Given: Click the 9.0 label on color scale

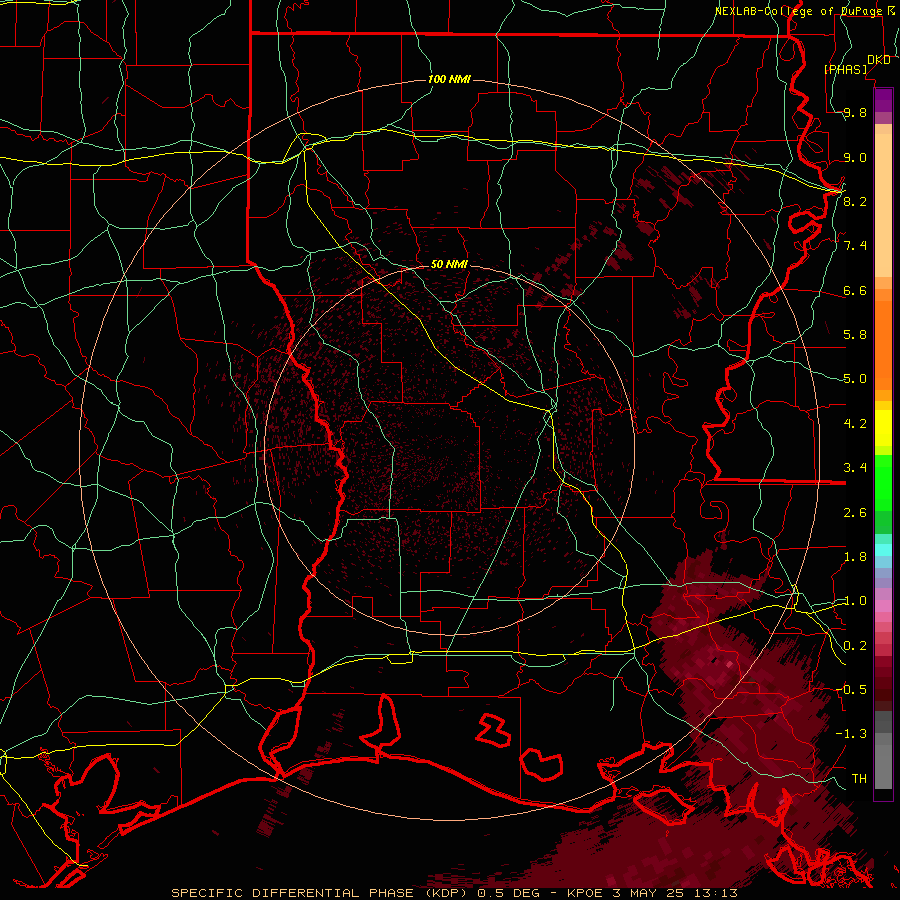Looking at the screenshot, I should (855, 157).
